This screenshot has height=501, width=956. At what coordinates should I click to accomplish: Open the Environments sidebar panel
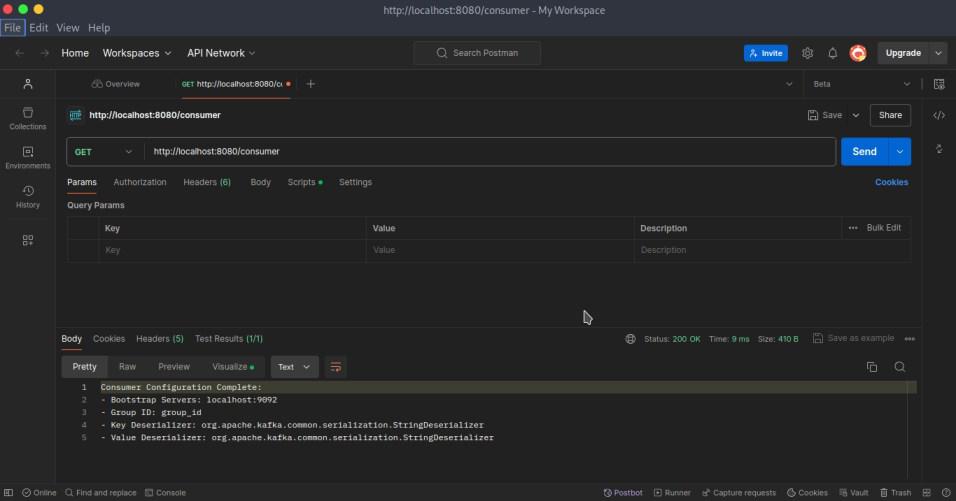click(x=27, y=157)
